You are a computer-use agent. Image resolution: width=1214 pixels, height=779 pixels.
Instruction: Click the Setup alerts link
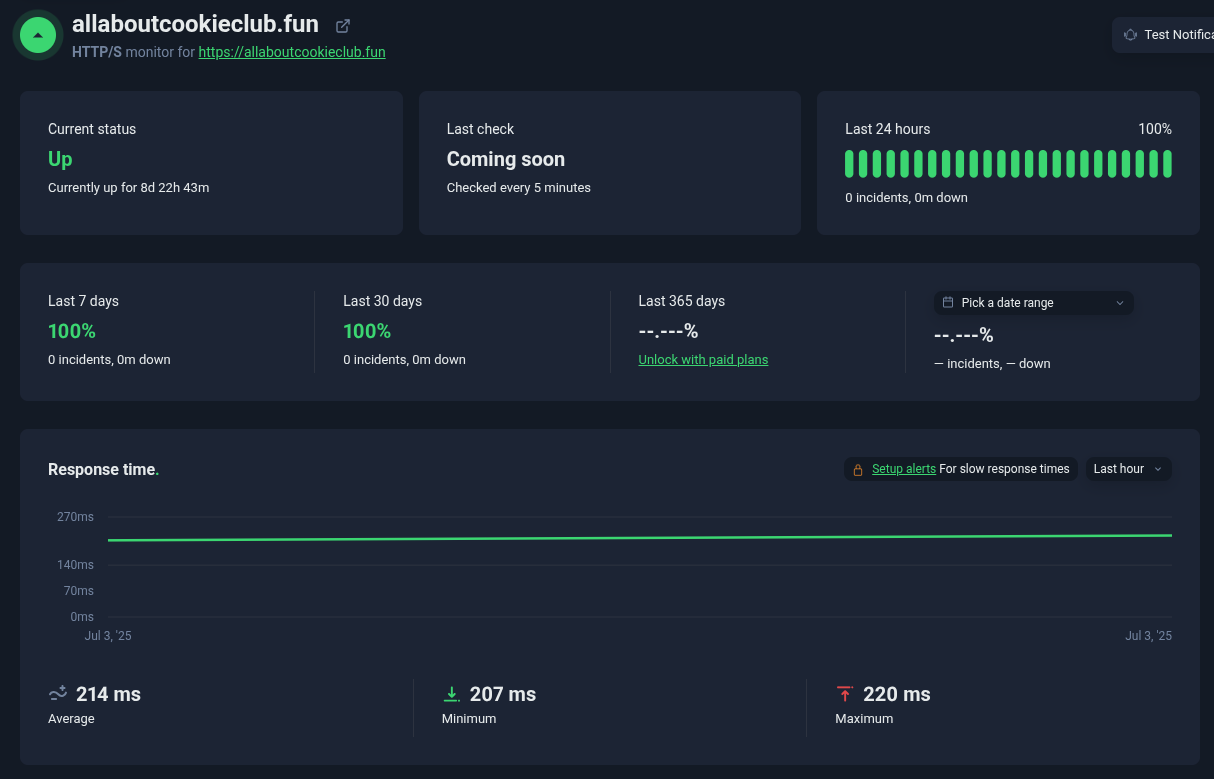[903, 469]
